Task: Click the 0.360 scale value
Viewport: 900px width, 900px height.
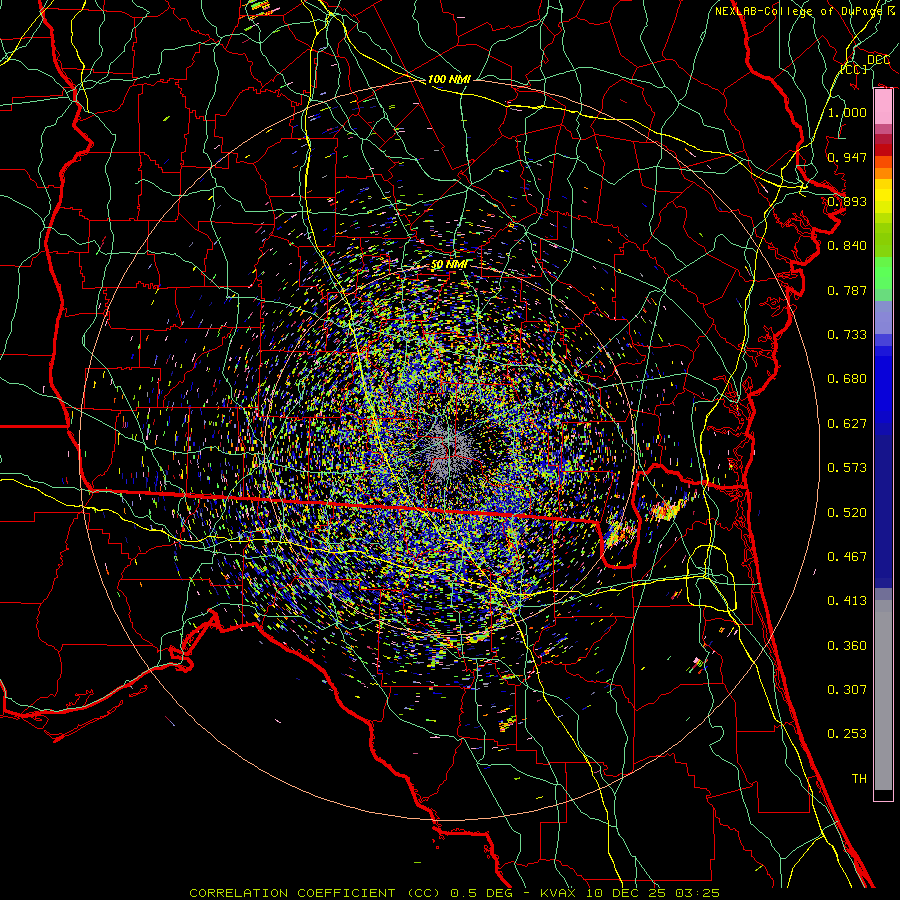Action: point(847,646)
